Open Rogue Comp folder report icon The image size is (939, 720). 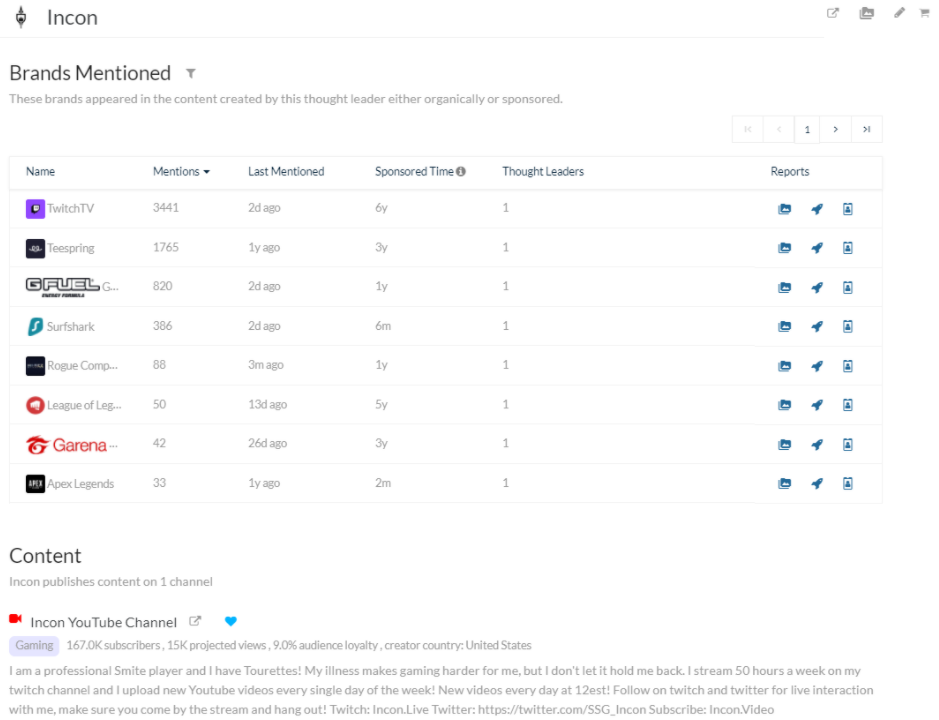(784, 365)
